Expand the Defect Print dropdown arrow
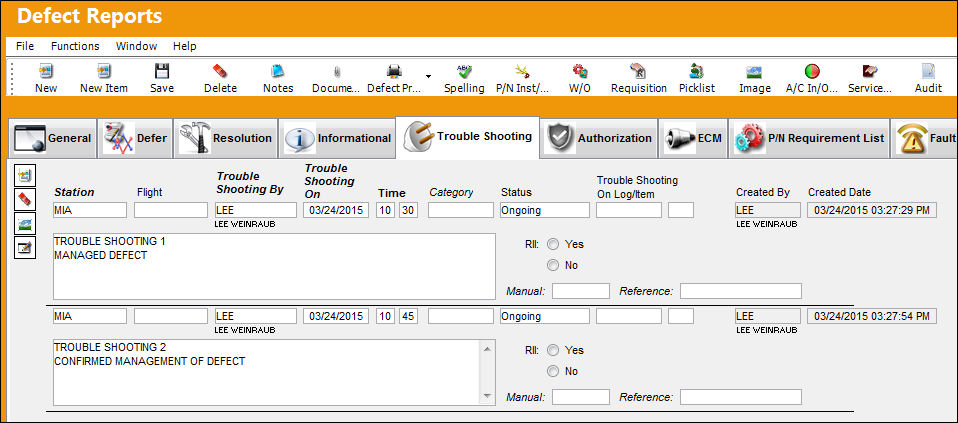This screenshot has height=423, width=958. pos(428,76)
